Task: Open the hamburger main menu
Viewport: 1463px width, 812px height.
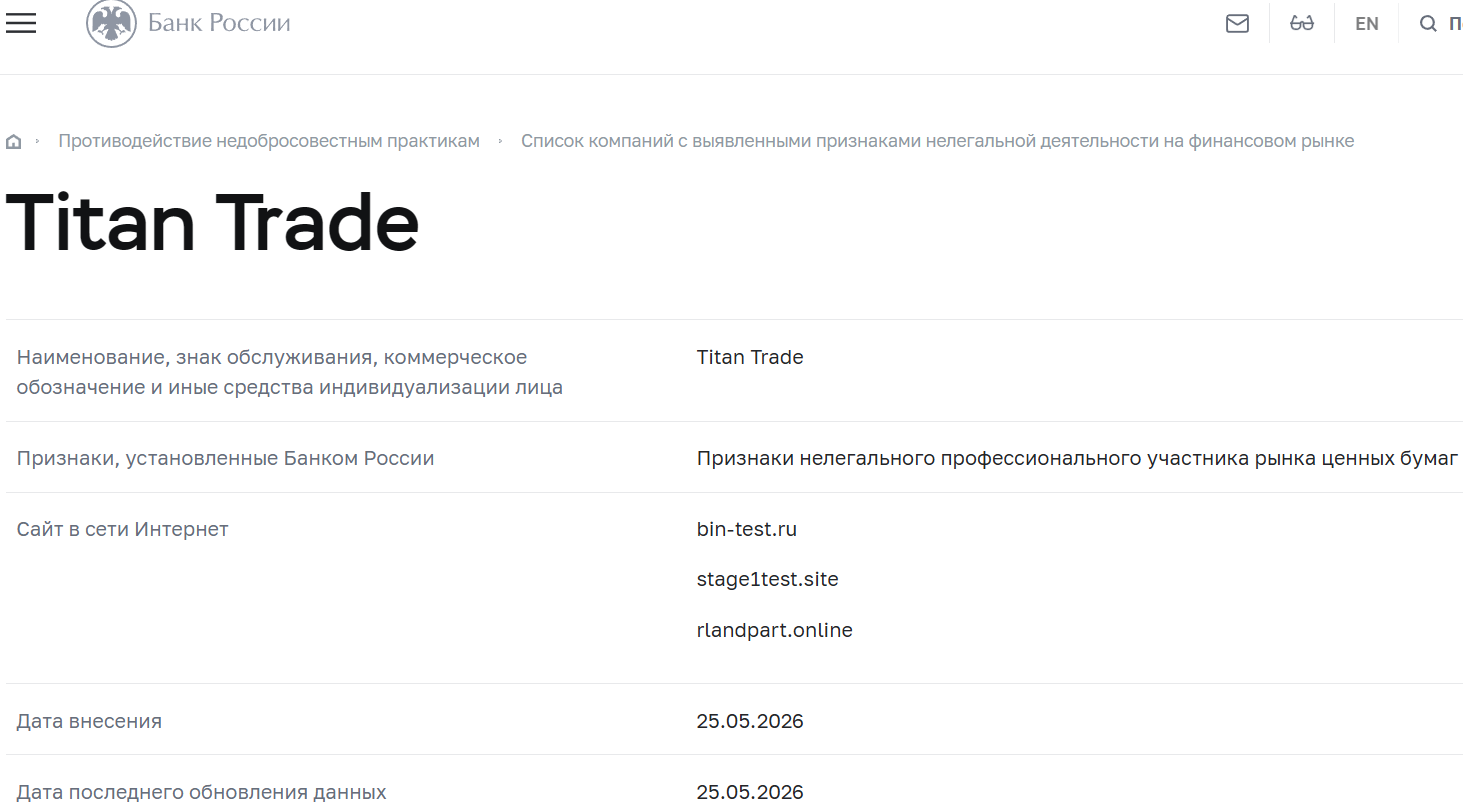Action: click(21, 23)
